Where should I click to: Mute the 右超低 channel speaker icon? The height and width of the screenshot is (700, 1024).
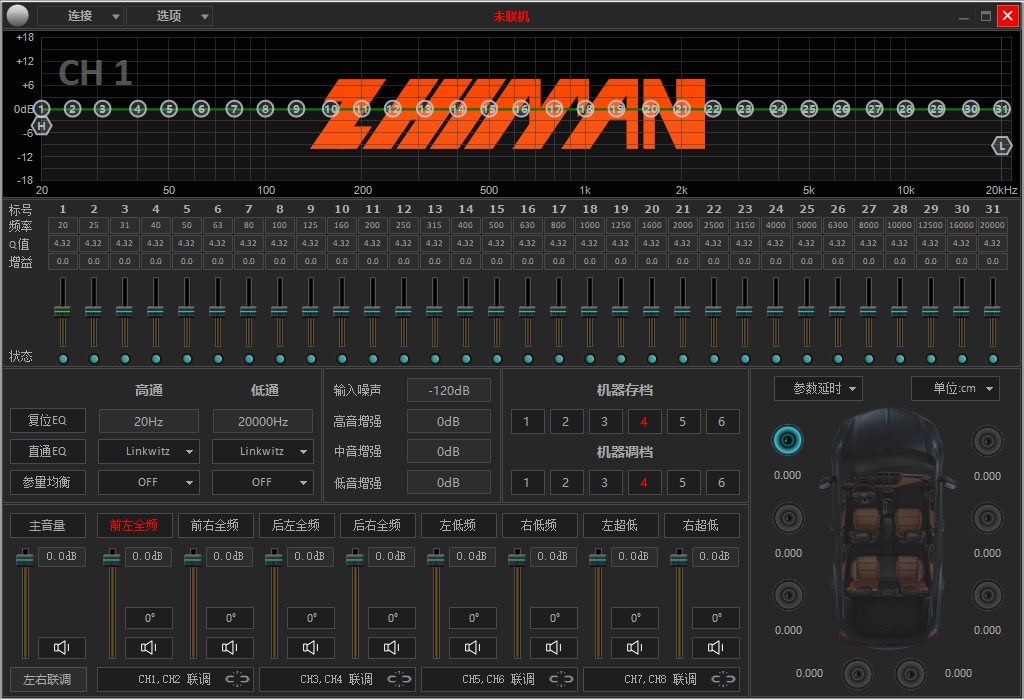point(716,647)
